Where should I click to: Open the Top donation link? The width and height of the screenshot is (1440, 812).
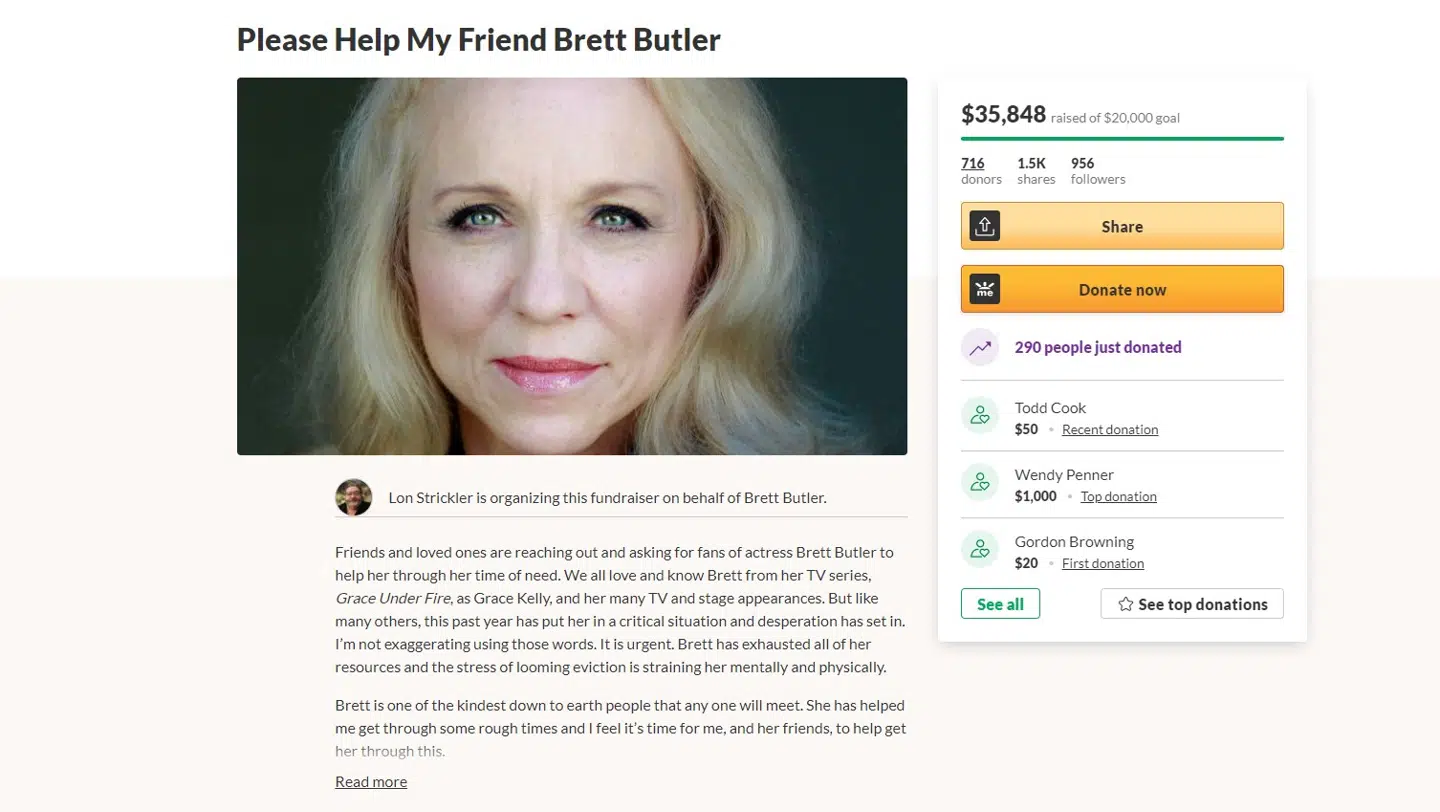(x=1118, y=496)
